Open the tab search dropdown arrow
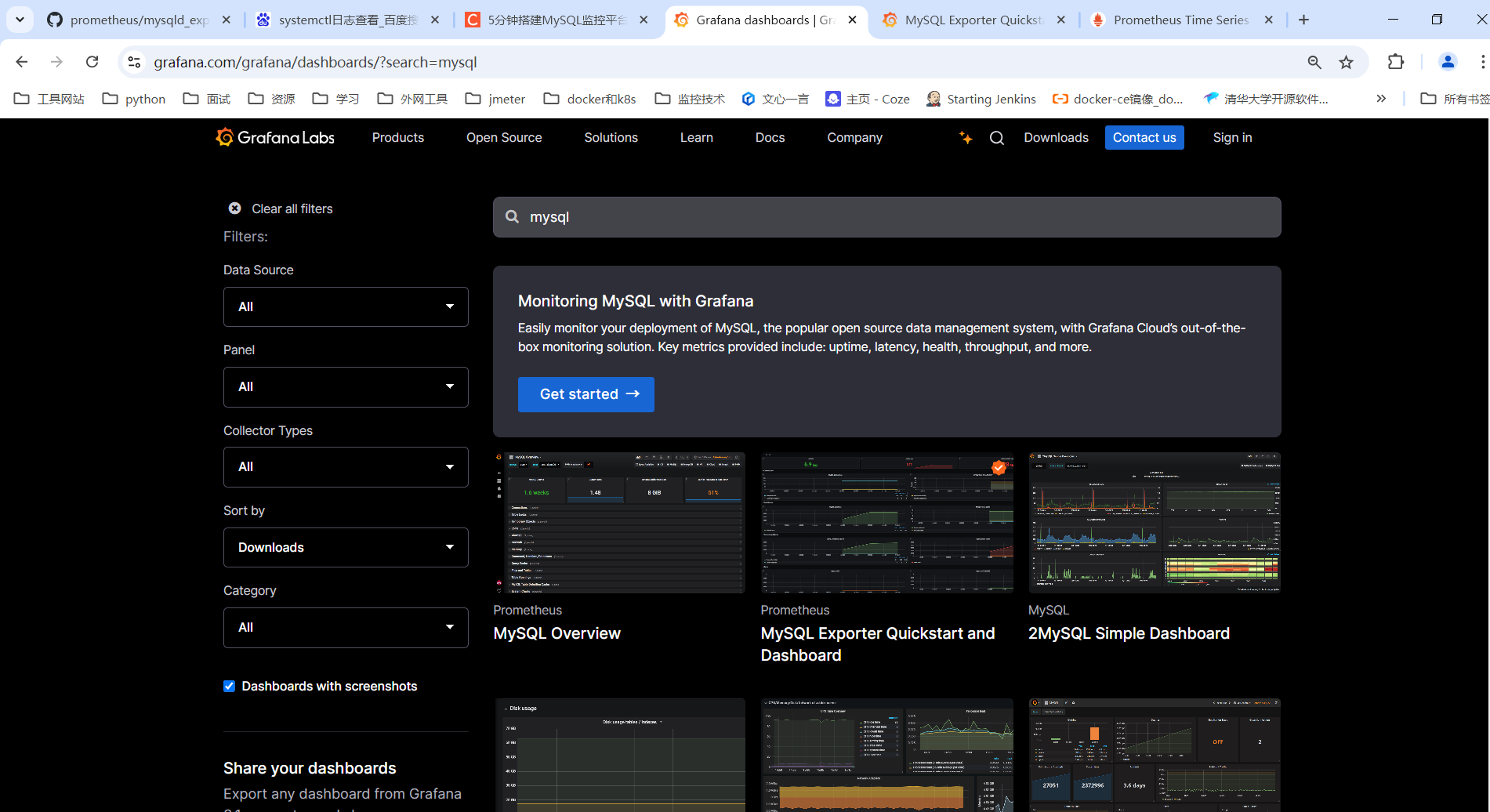Image resolution: width=1490 pixels, height=812 pixels. pos(20,20)
